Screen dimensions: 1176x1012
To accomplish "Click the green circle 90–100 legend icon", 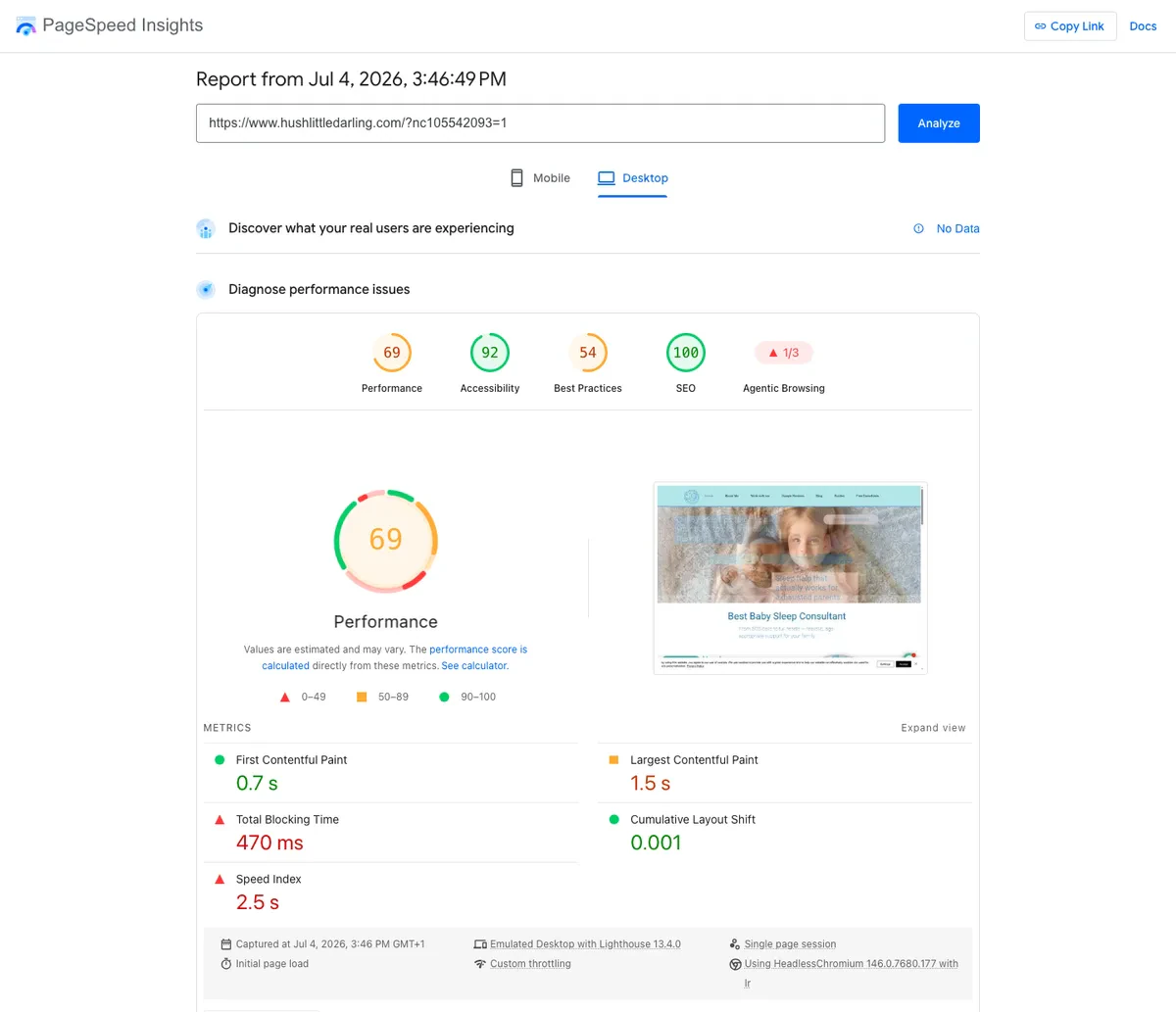I will pos(444,698).
